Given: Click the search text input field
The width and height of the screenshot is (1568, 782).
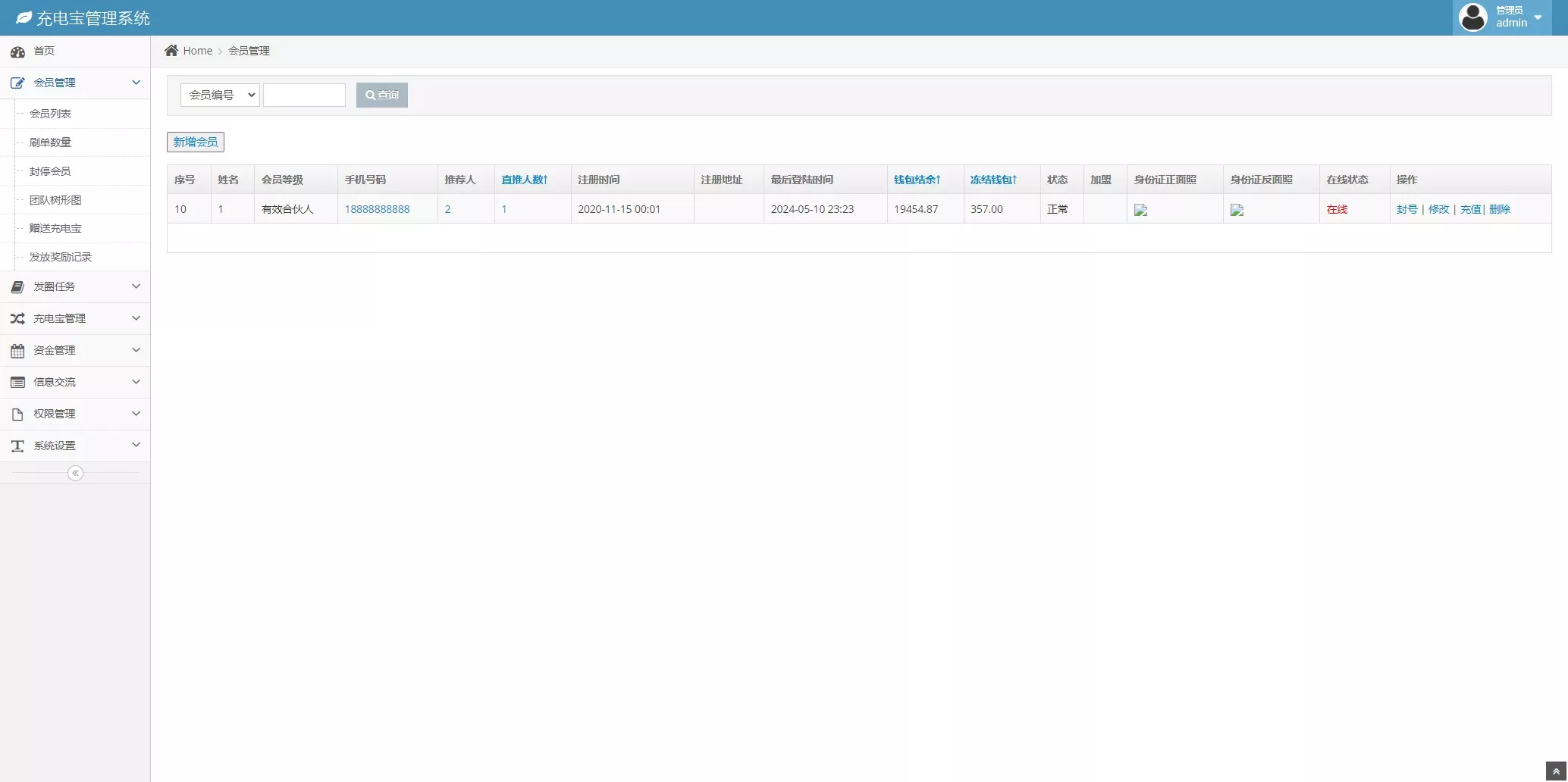Looking at the screenshot, I should coord(304,95).
